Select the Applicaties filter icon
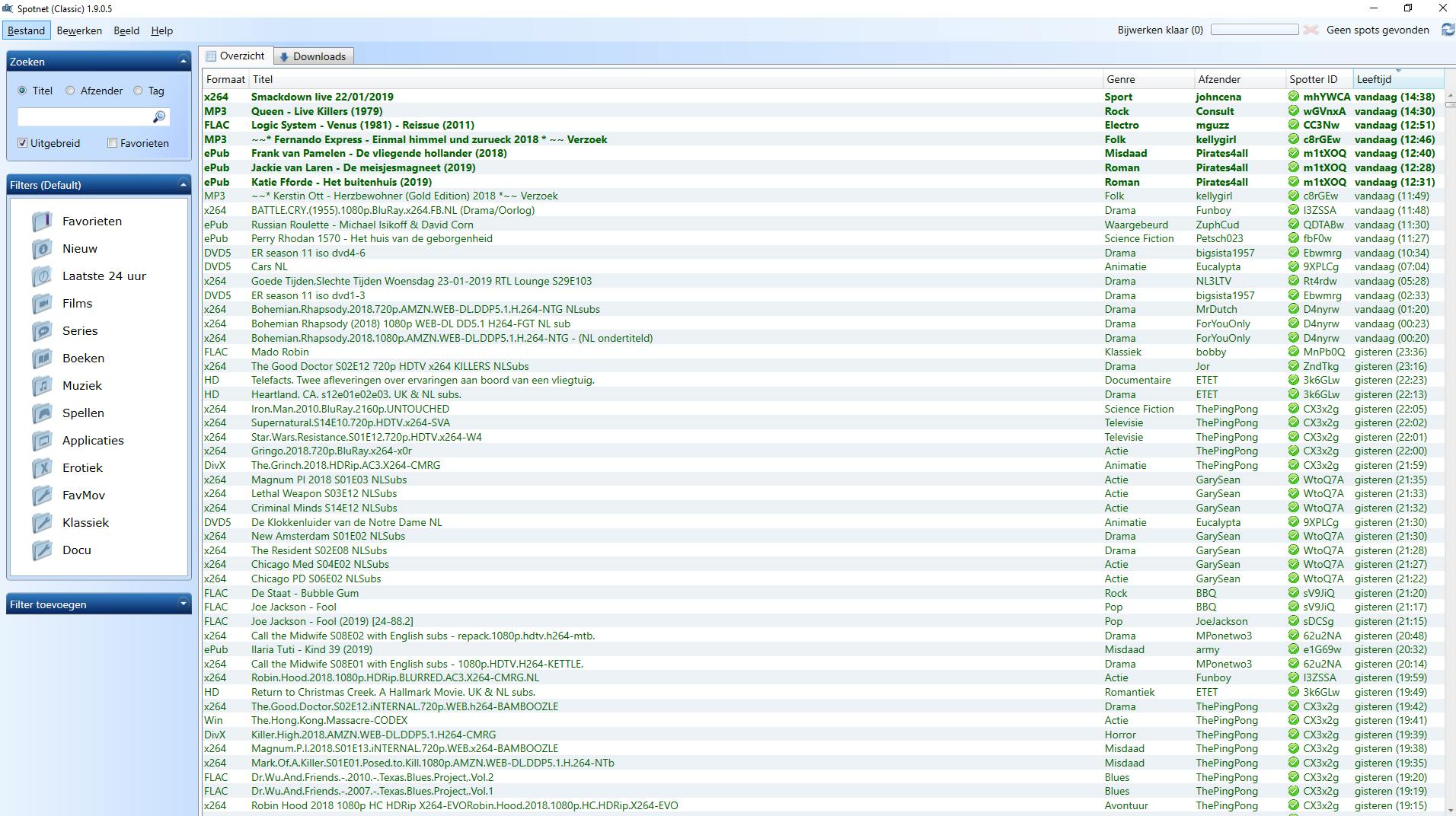1456x816 pixels. coord(43,441)
